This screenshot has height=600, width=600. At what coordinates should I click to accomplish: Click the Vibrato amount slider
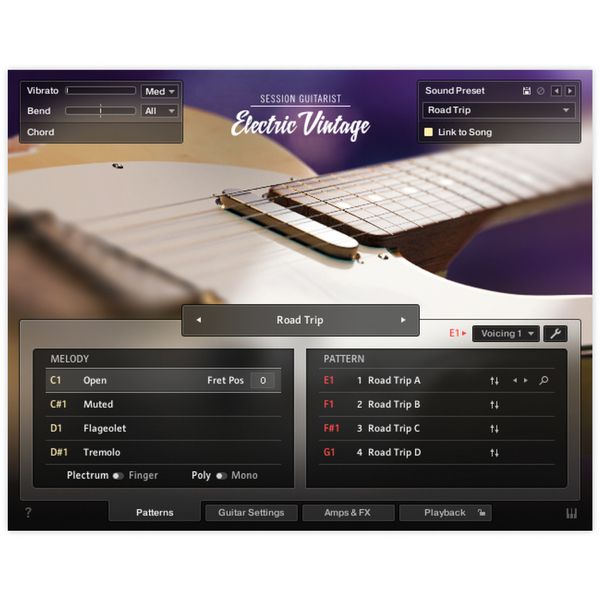point(101,91)
